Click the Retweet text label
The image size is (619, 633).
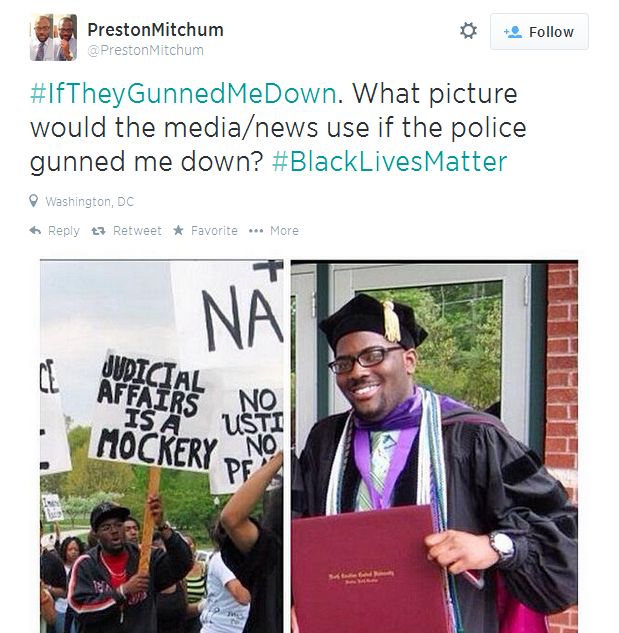137,231
